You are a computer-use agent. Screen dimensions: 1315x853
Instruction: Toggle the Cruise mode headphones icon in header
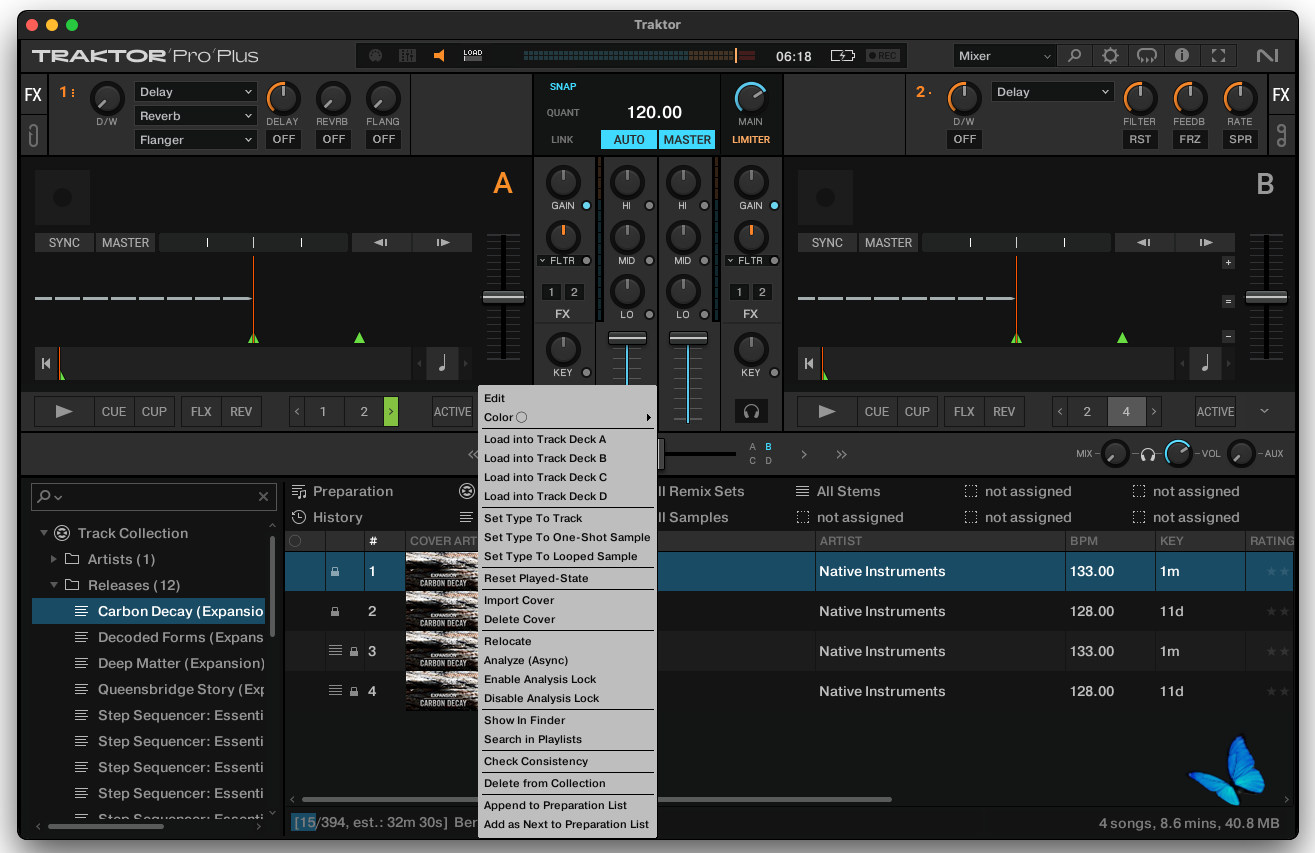coord(1147,56)
